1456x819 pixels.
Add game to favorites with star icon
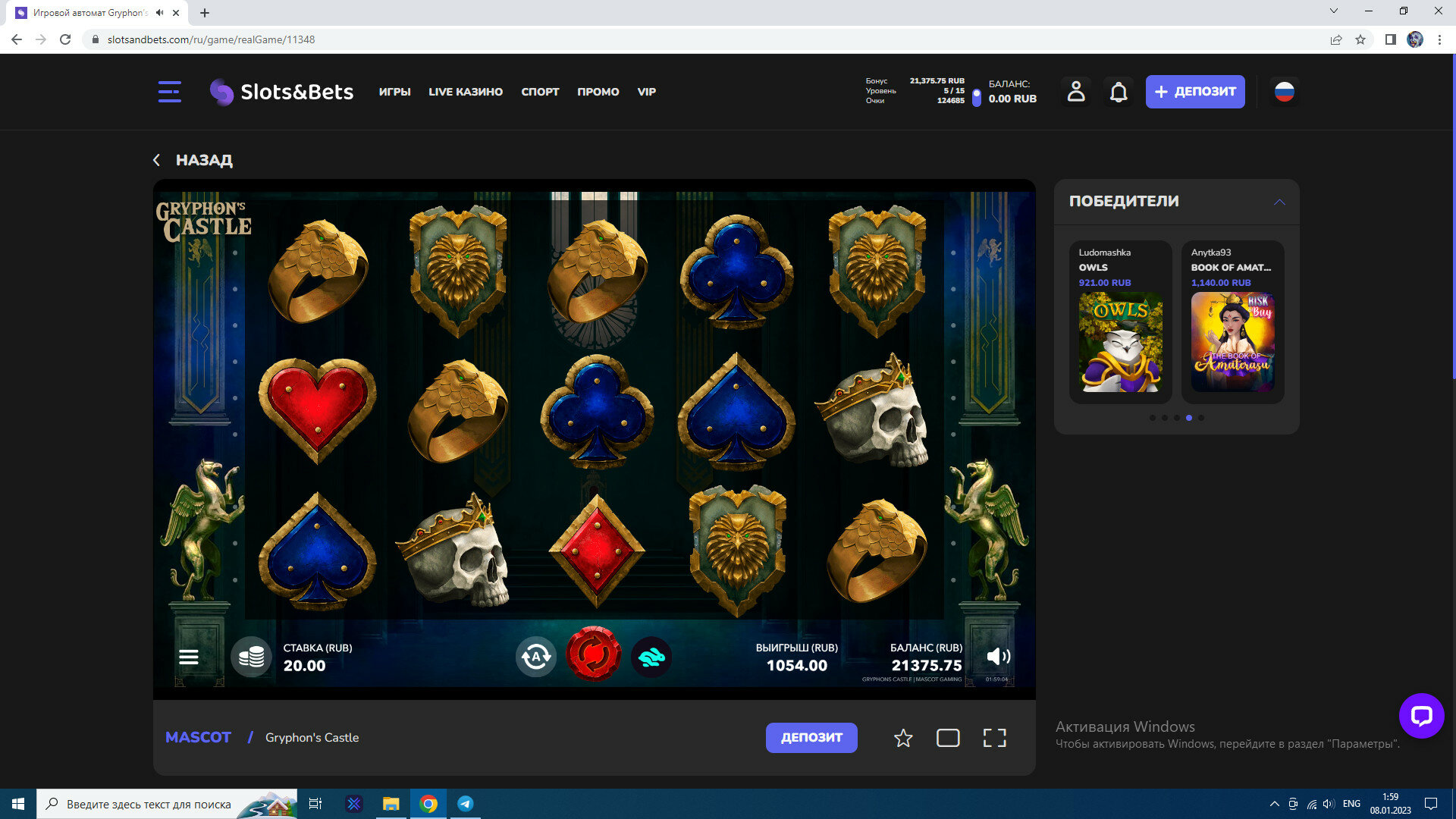903,738
